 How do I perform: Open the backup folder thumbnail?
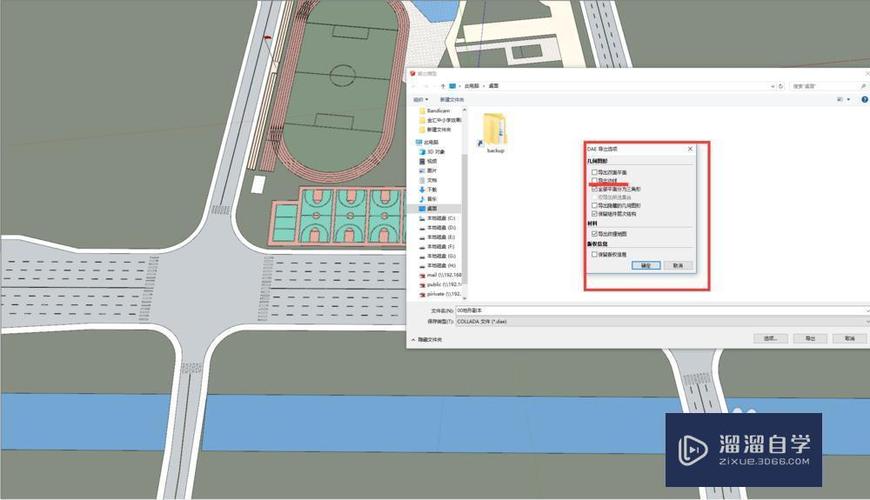click(495, 133)
